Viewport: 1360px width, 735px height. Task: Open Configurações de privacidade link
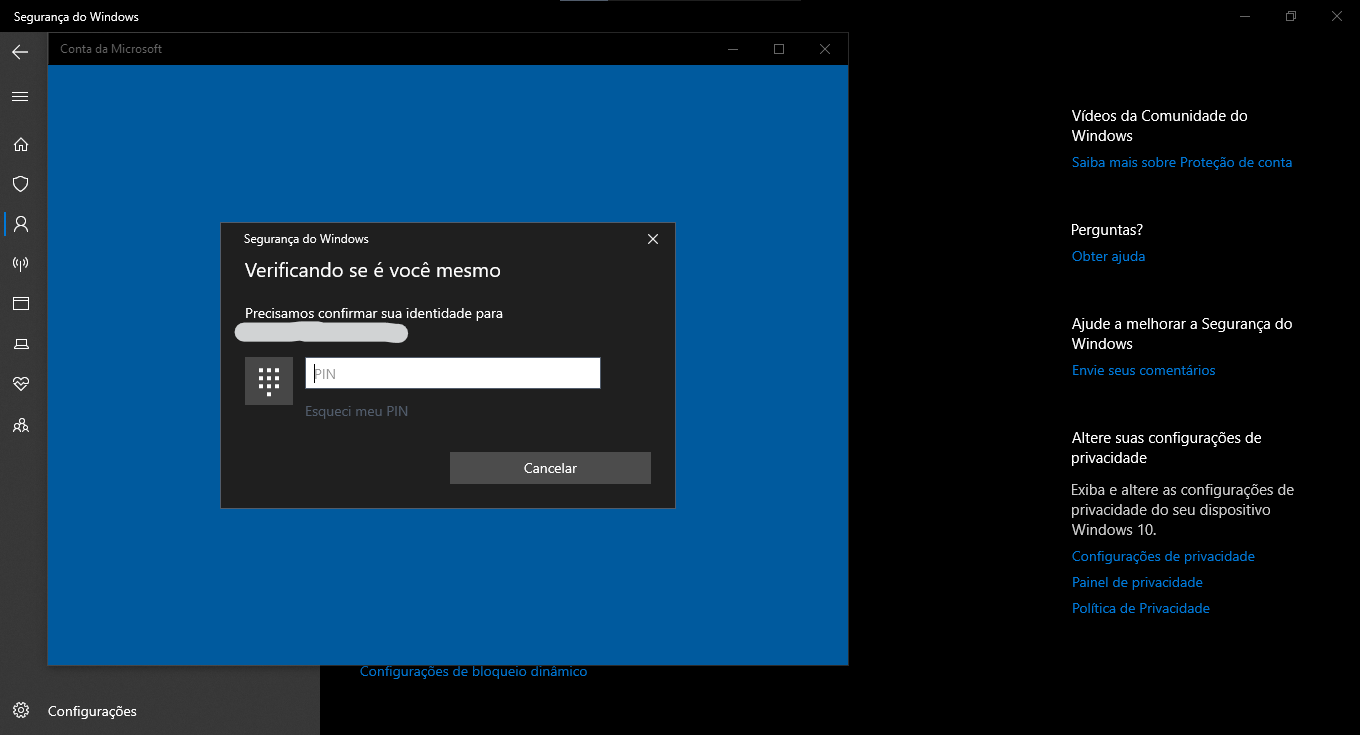pos(1163,556)
